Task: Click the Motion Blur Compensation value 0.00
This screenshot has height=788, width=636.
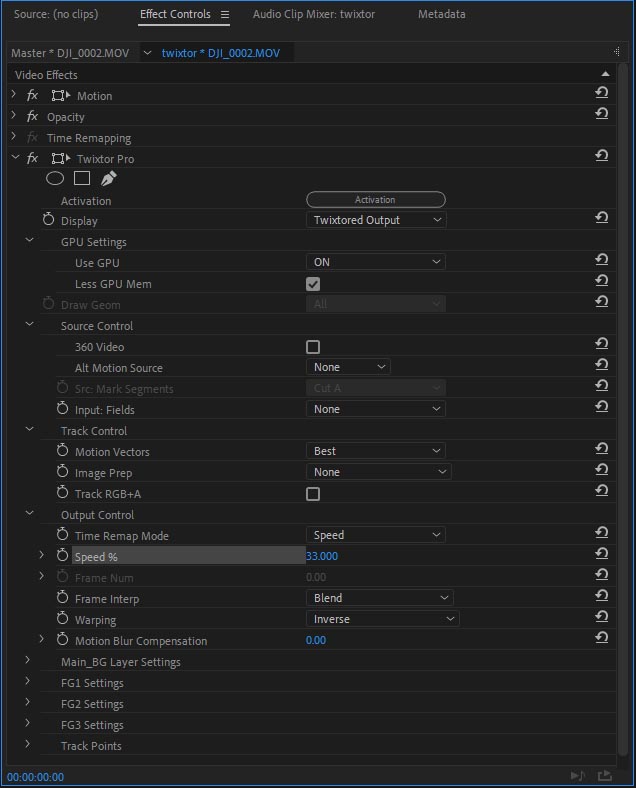Action: coord(316,640)
